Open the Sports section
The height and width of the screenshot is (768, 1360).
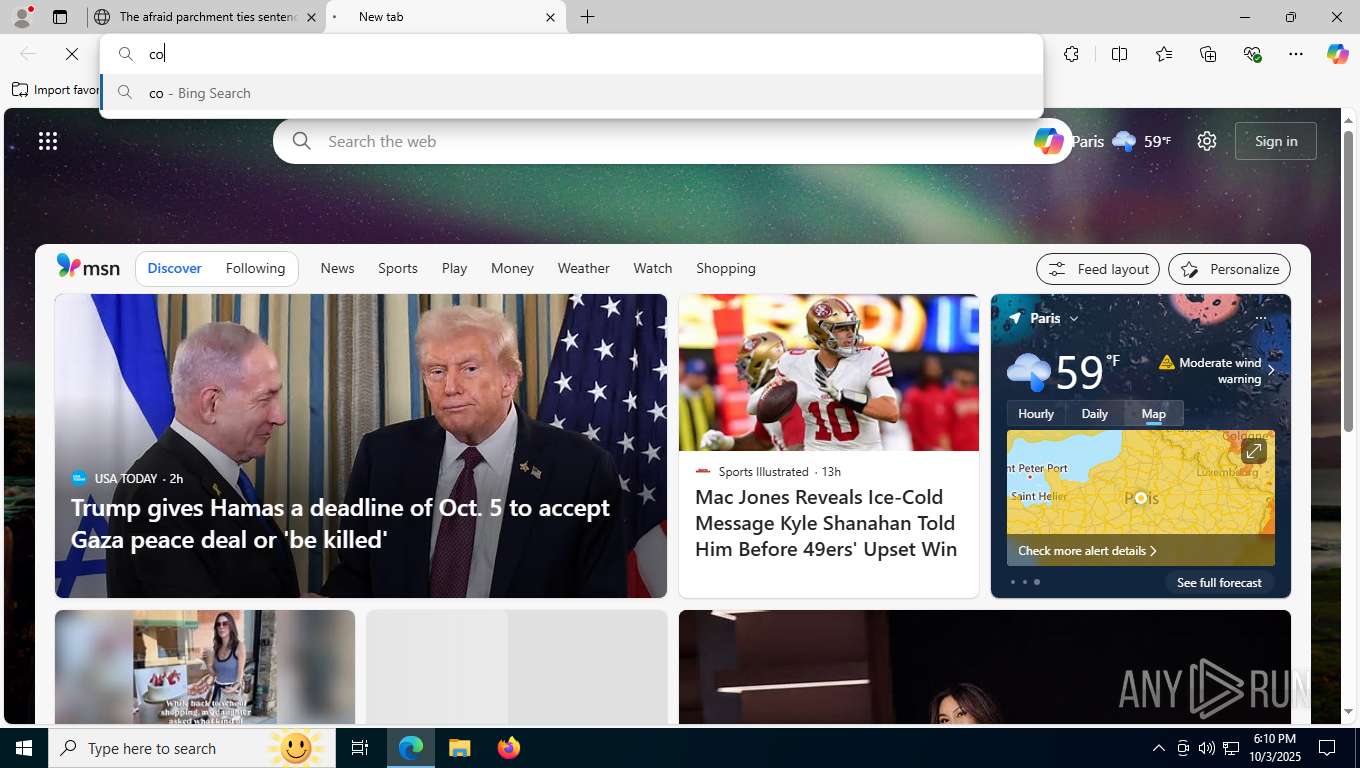pos(398,268)
